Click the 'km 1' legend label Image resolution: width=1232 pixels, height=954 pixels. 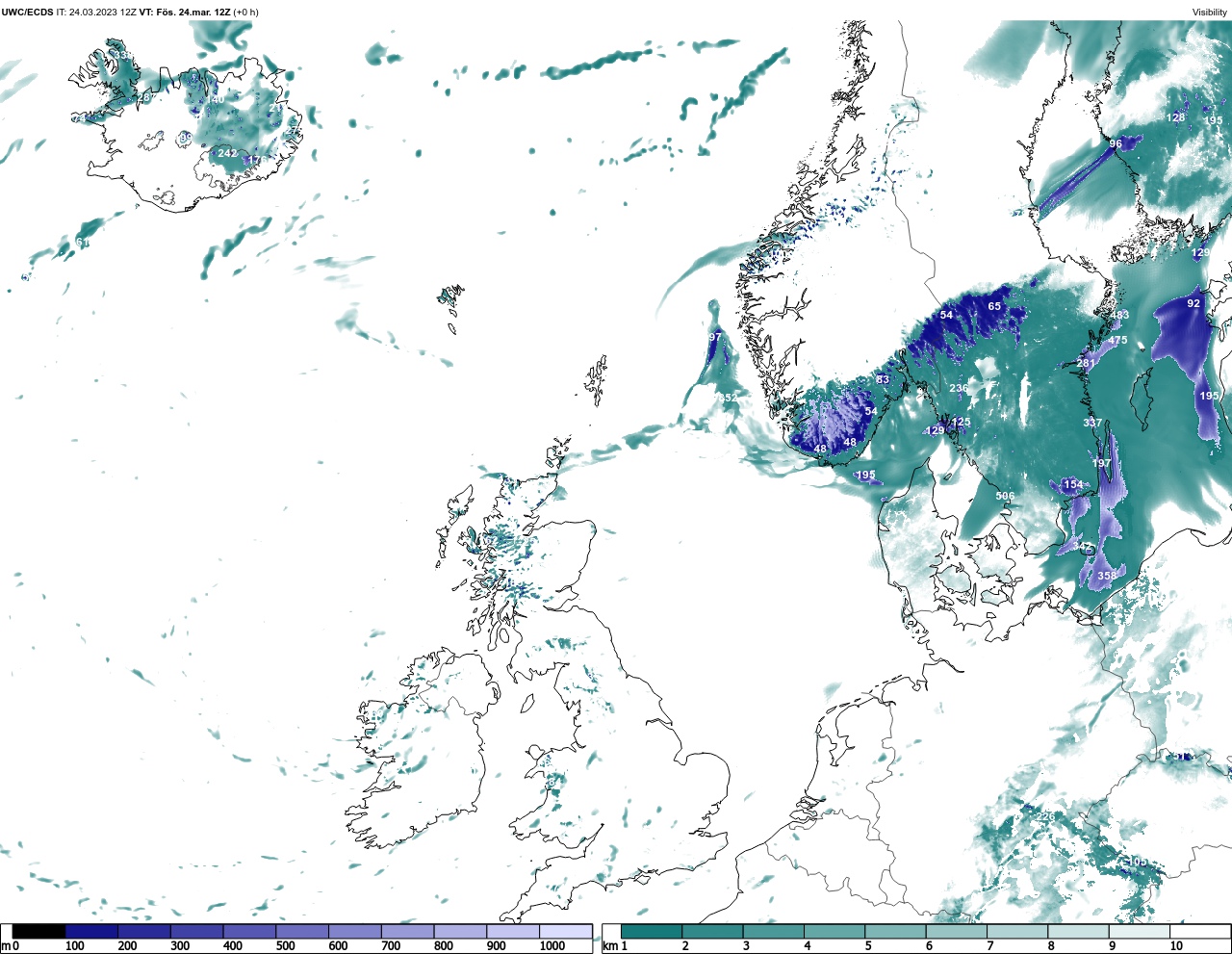click(614, 946)
